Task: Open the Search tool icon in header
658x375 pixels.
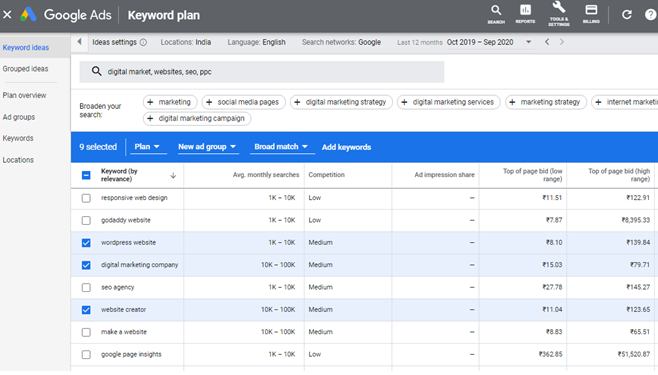Action: click(496, 14)
